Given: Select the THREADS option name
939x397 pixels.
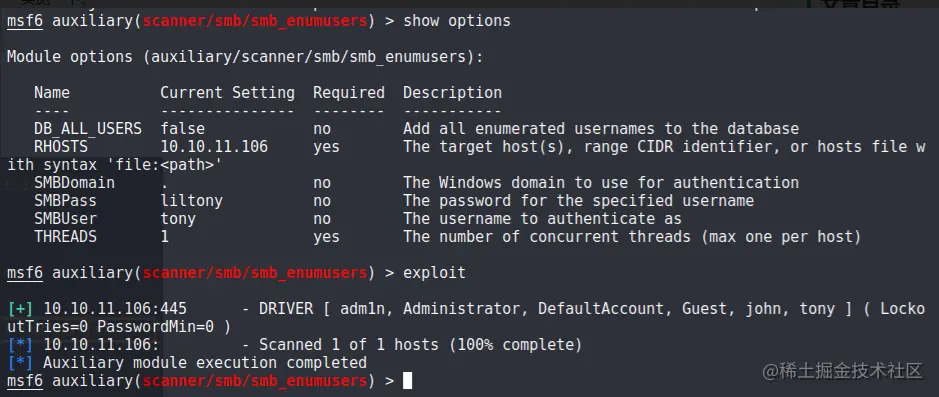Looking at the screenshot, I should 65,237.
